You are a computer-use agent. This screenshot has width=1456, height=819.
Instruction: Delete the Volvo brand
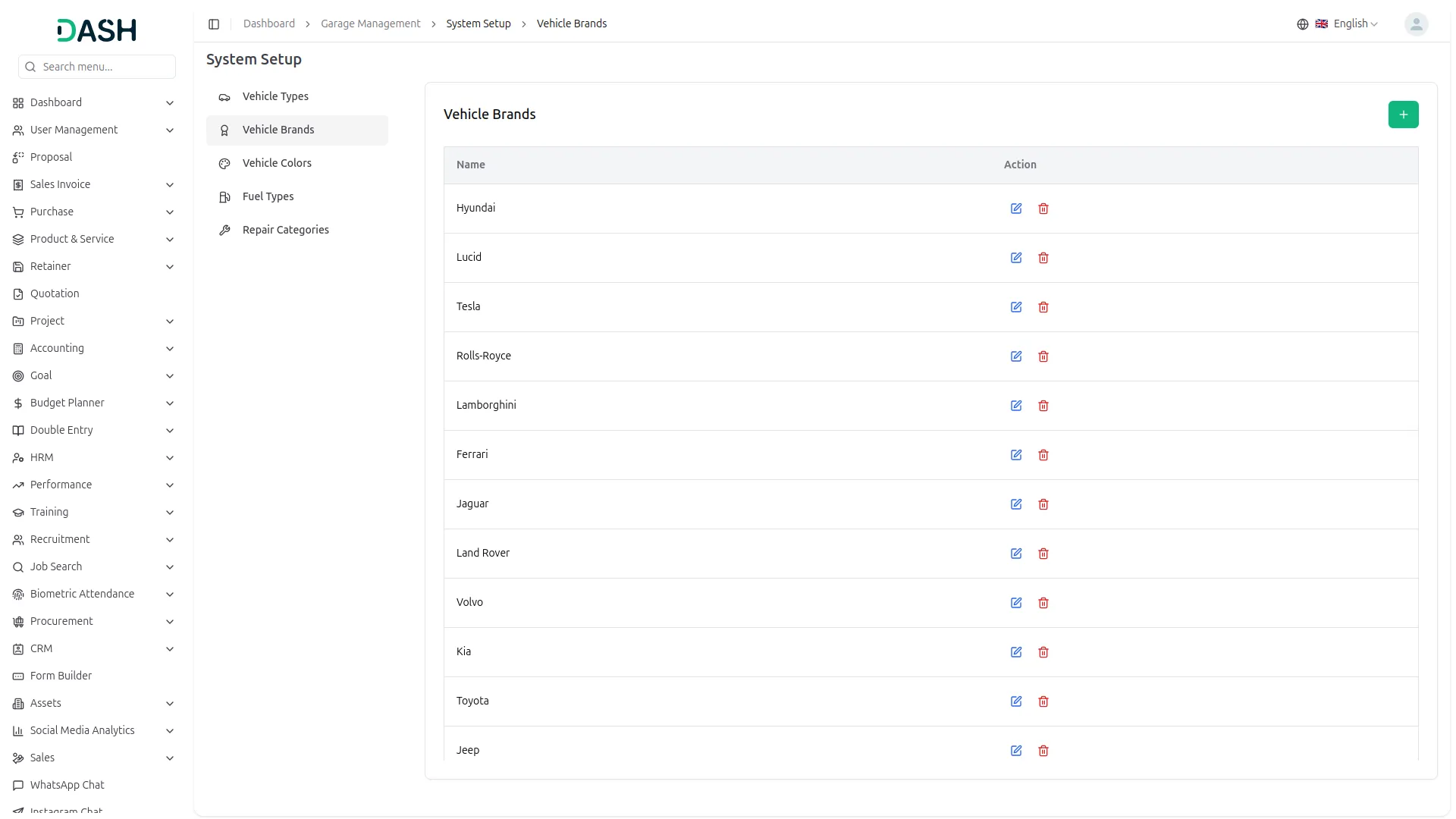[x=1043, y=603]
